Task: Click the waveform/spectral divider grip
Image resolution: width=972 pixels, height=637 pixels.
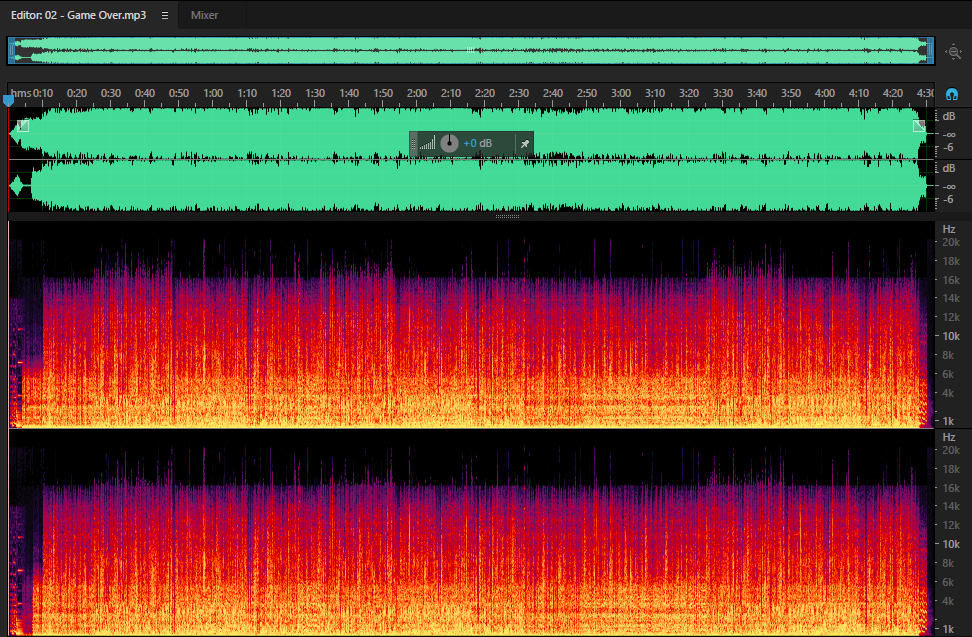Action: pyautogui.click(x=507, y=216)
